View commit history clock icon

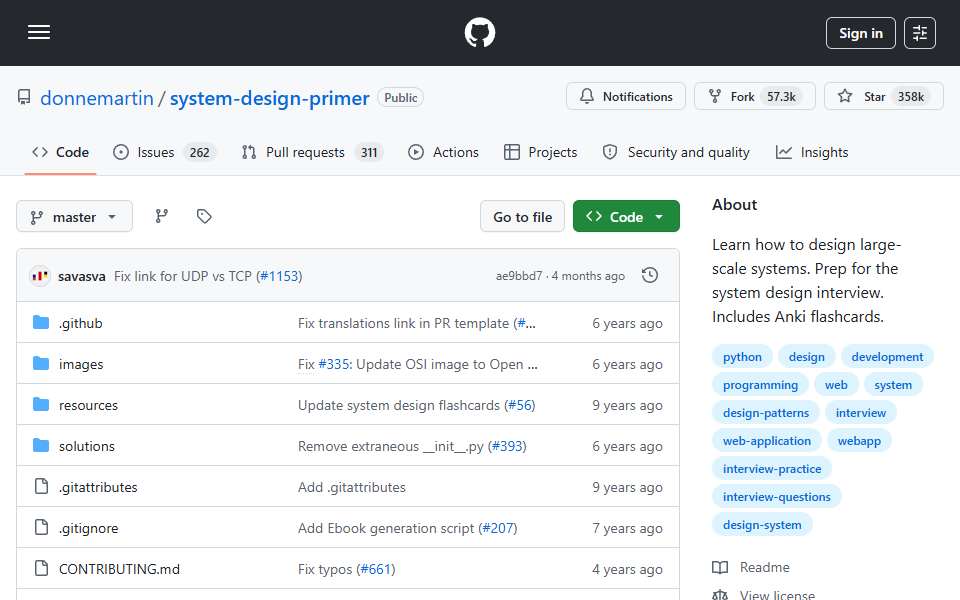[650, 276]
